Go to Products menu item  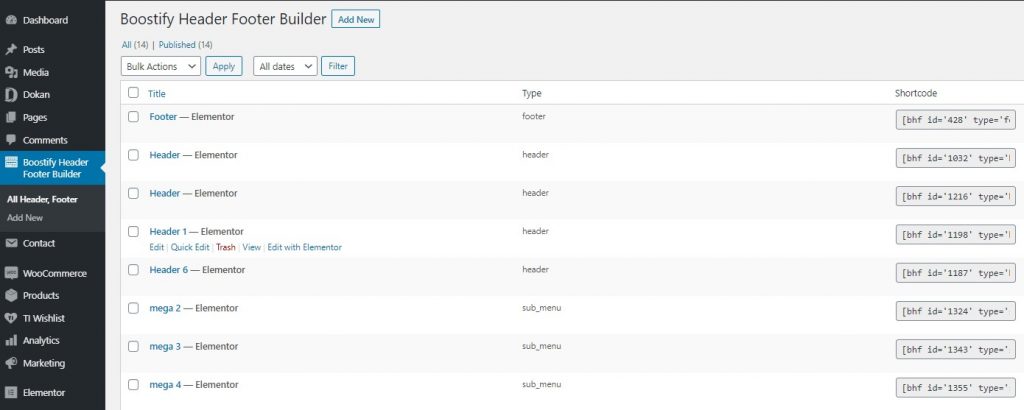click(x=40, y=296)
